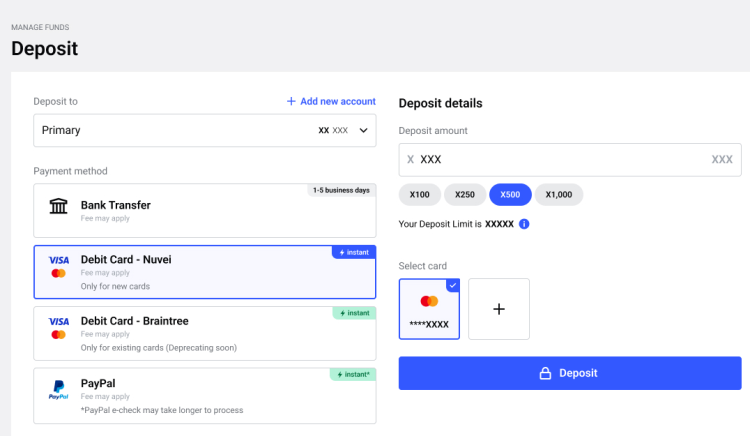Select Debit Card - Braintree payment method
Image resolution: width=750 pixels, height=436 pixels.
(x=204, y=332)
